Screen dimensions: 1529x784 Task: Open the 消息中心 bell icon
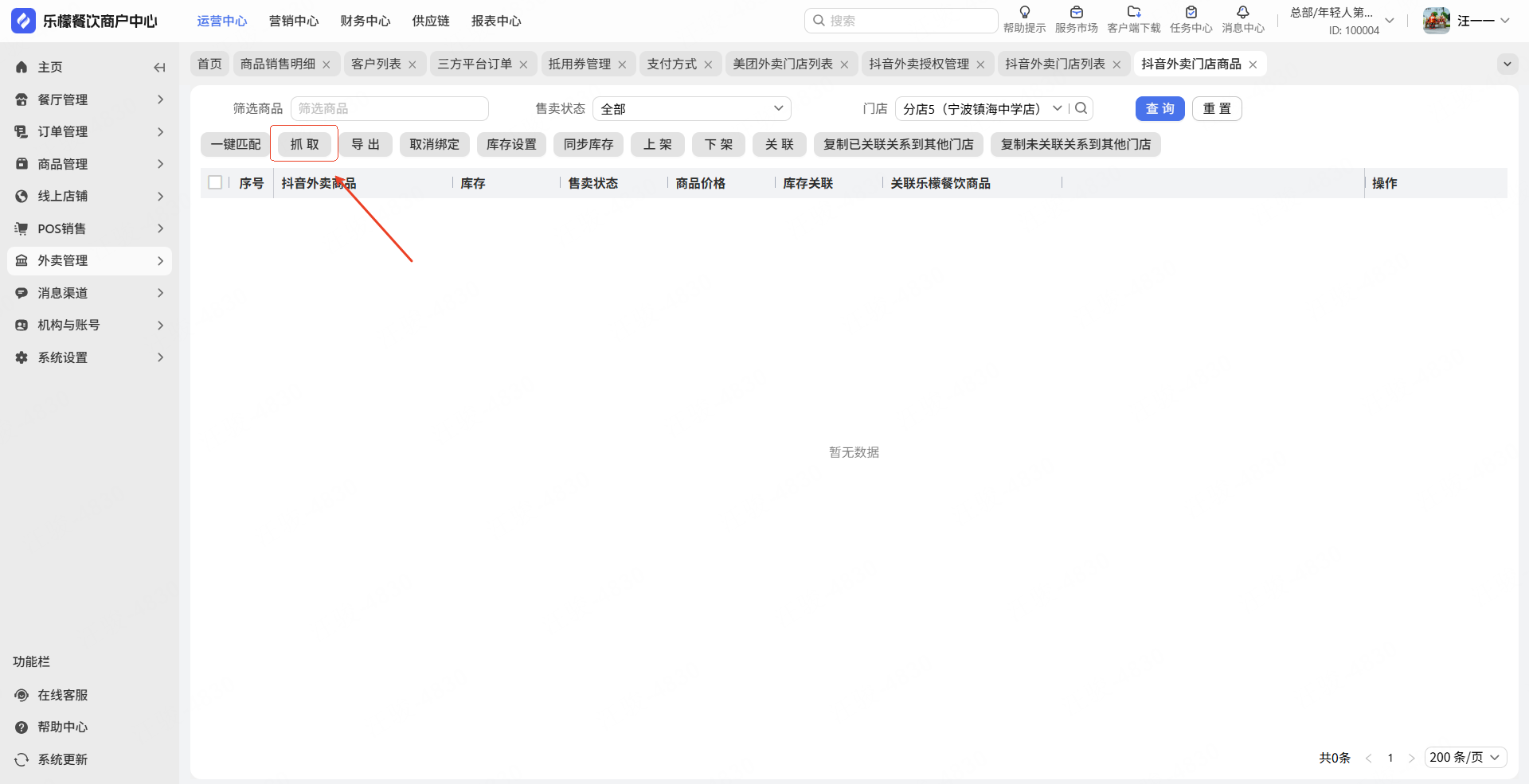point(1243,13)
